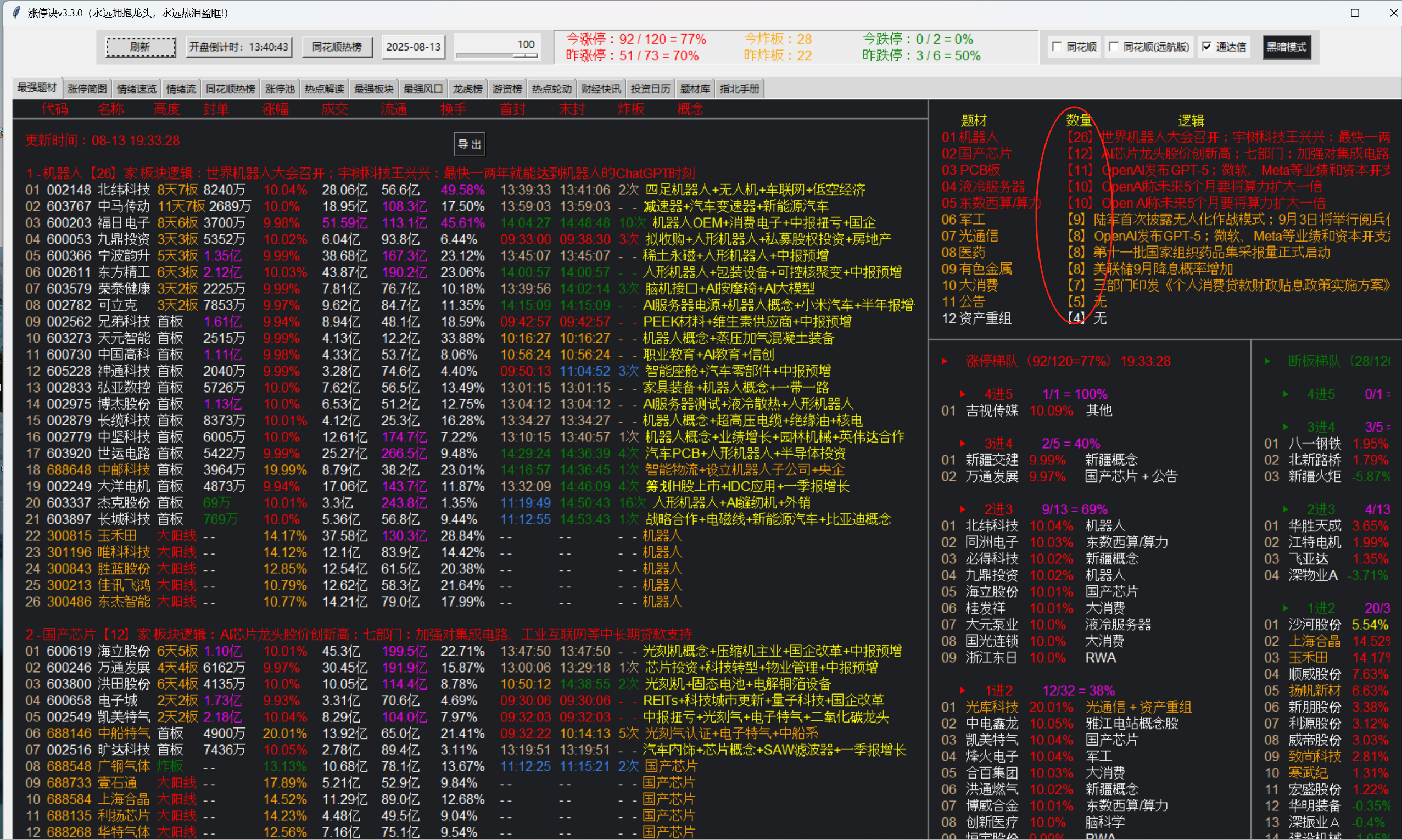Click the 导出 export button

coord(469,144)
